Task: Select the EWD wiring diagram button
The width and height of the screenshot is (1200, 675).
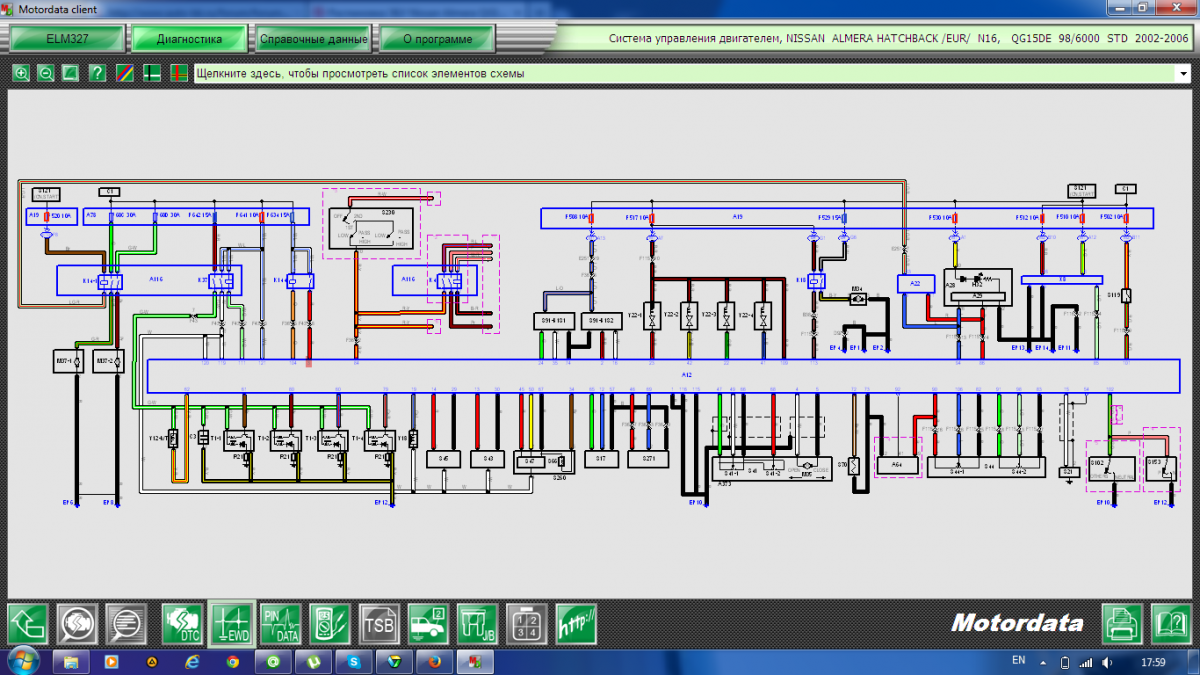Action: tap(232, 624)
